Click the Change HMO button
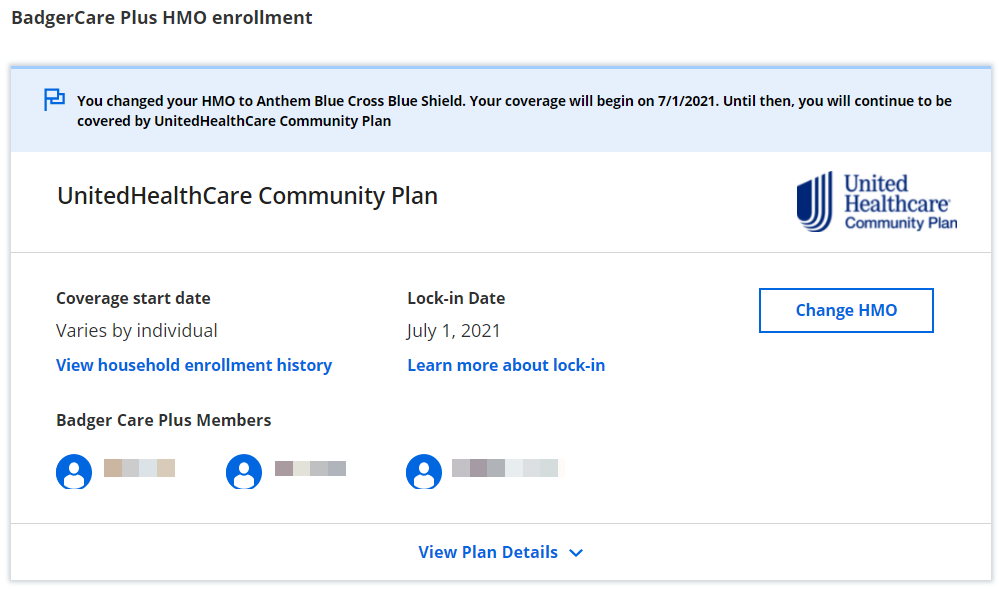Screen dimensions: 999x589 click(846, 310)
